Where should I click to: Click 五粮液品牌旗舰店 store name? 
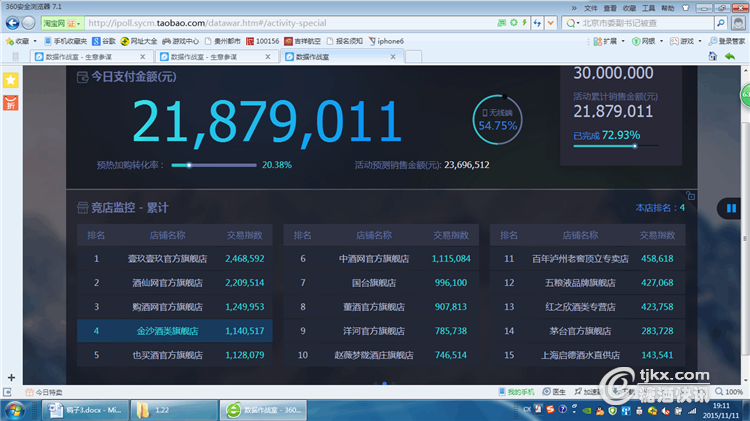[x=580, y=283]
